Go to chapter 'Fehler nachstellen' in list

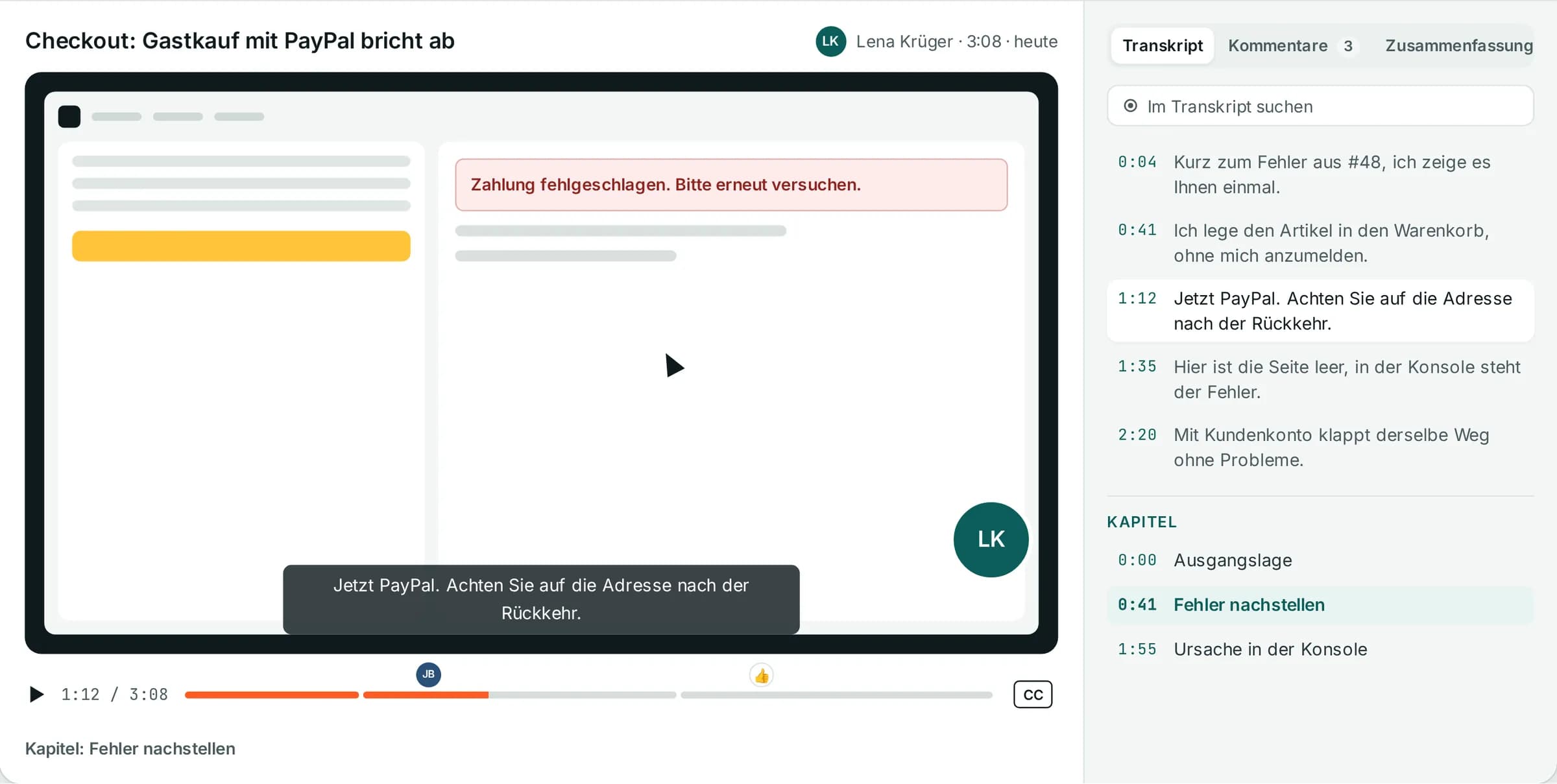point(1320,605)
